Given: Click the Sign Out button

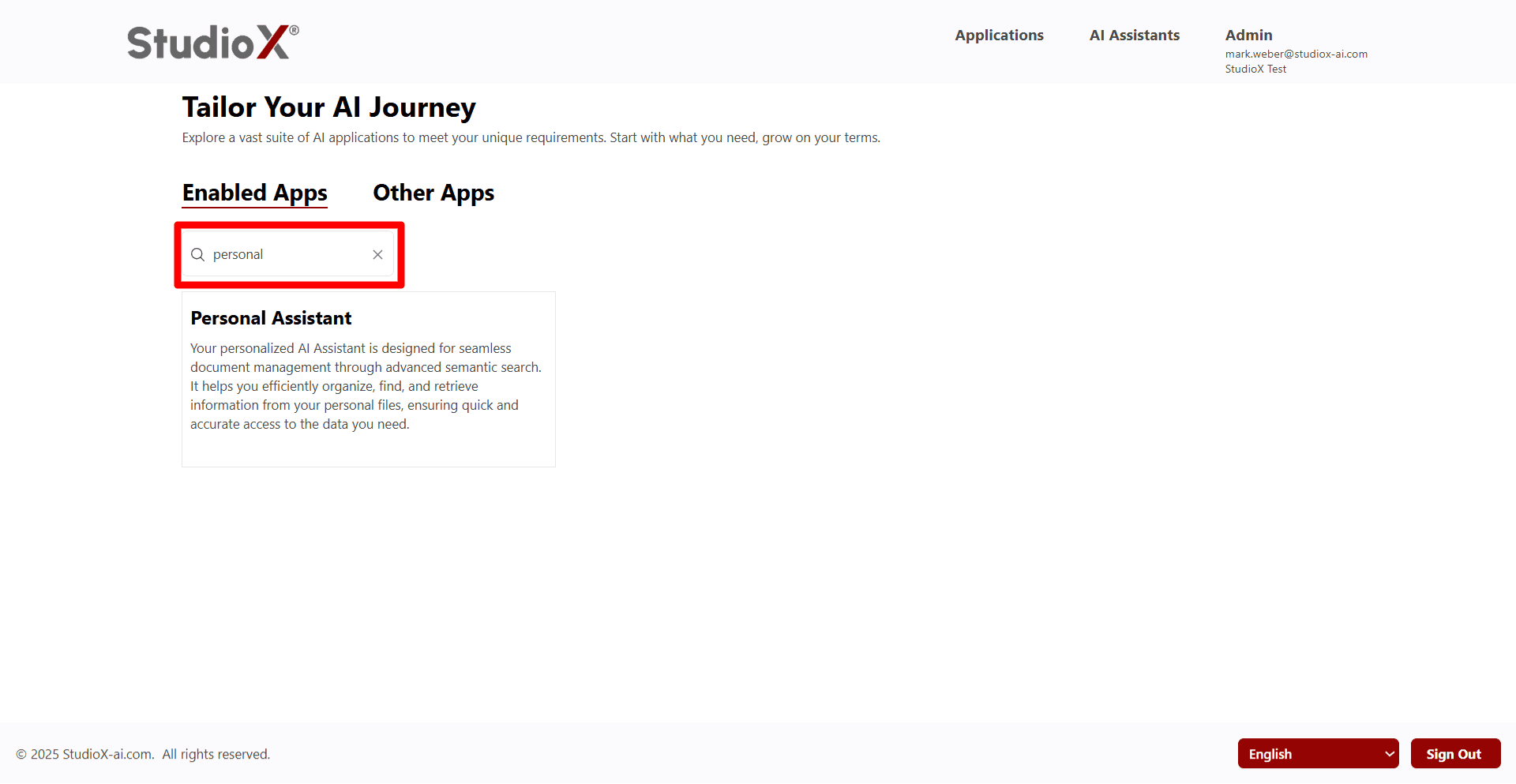Looking at the screenshot, I should click(1455, 753).
